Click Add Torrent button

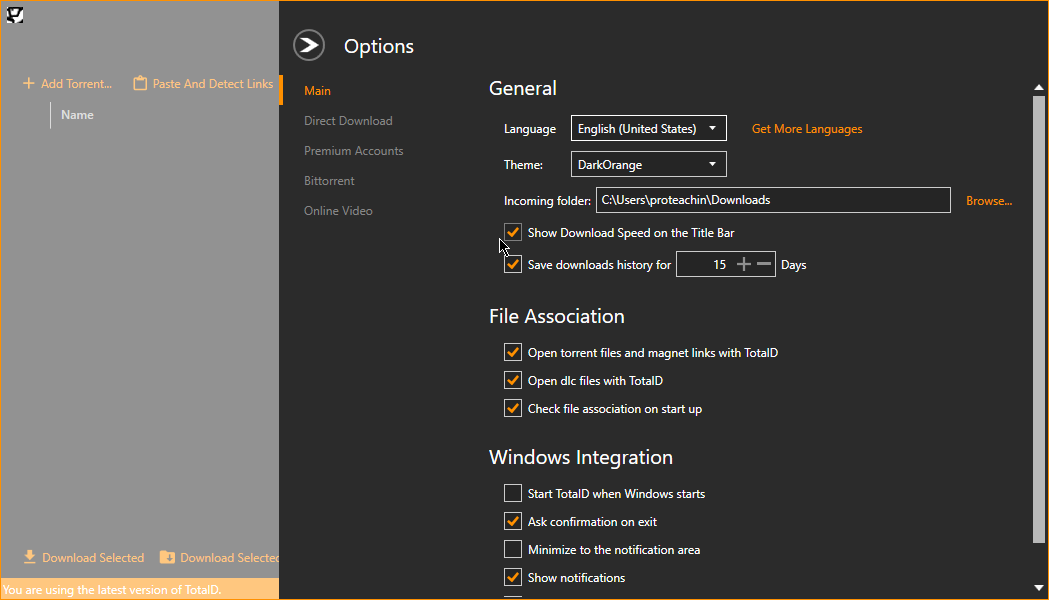click(68, 84)
